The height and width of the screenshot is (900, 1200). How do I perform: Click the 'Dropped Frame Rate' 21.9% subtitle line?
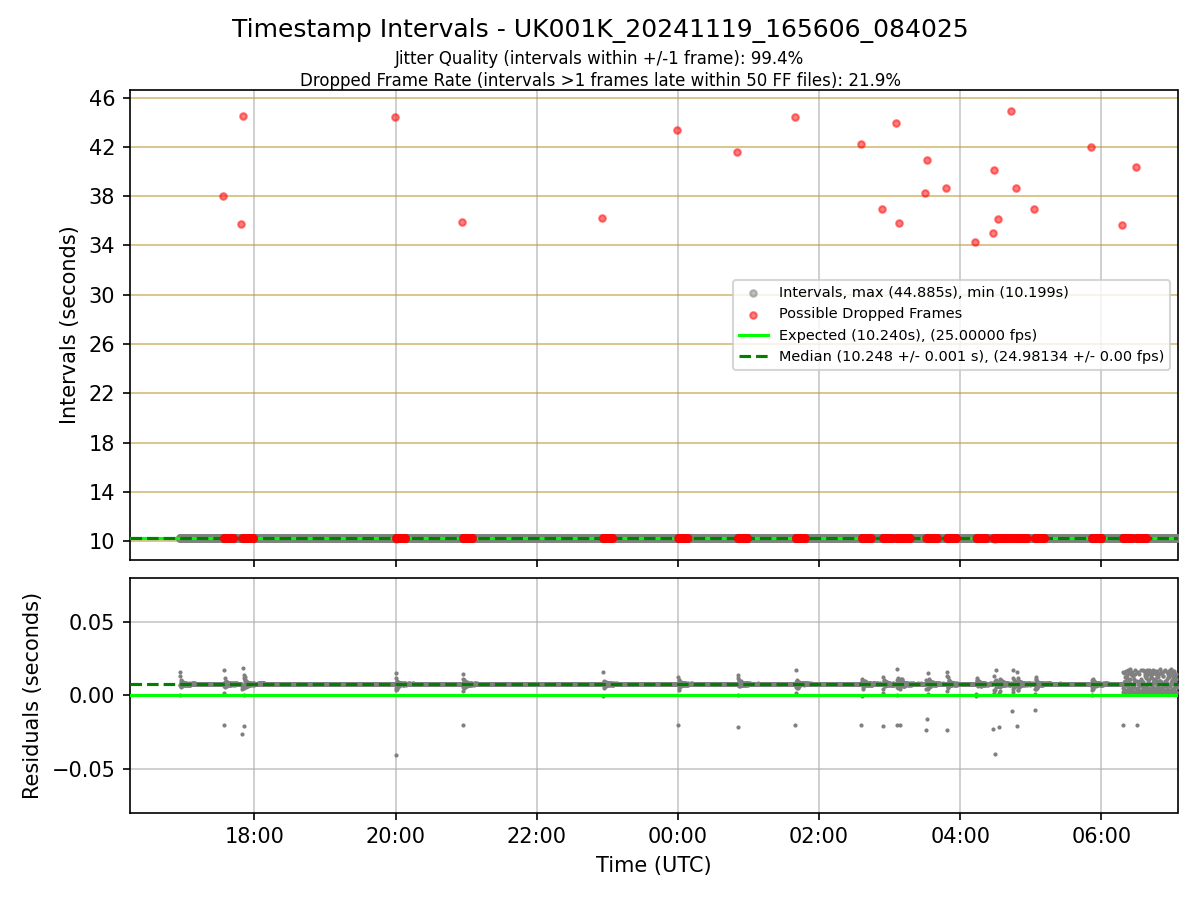click(600, 80)
